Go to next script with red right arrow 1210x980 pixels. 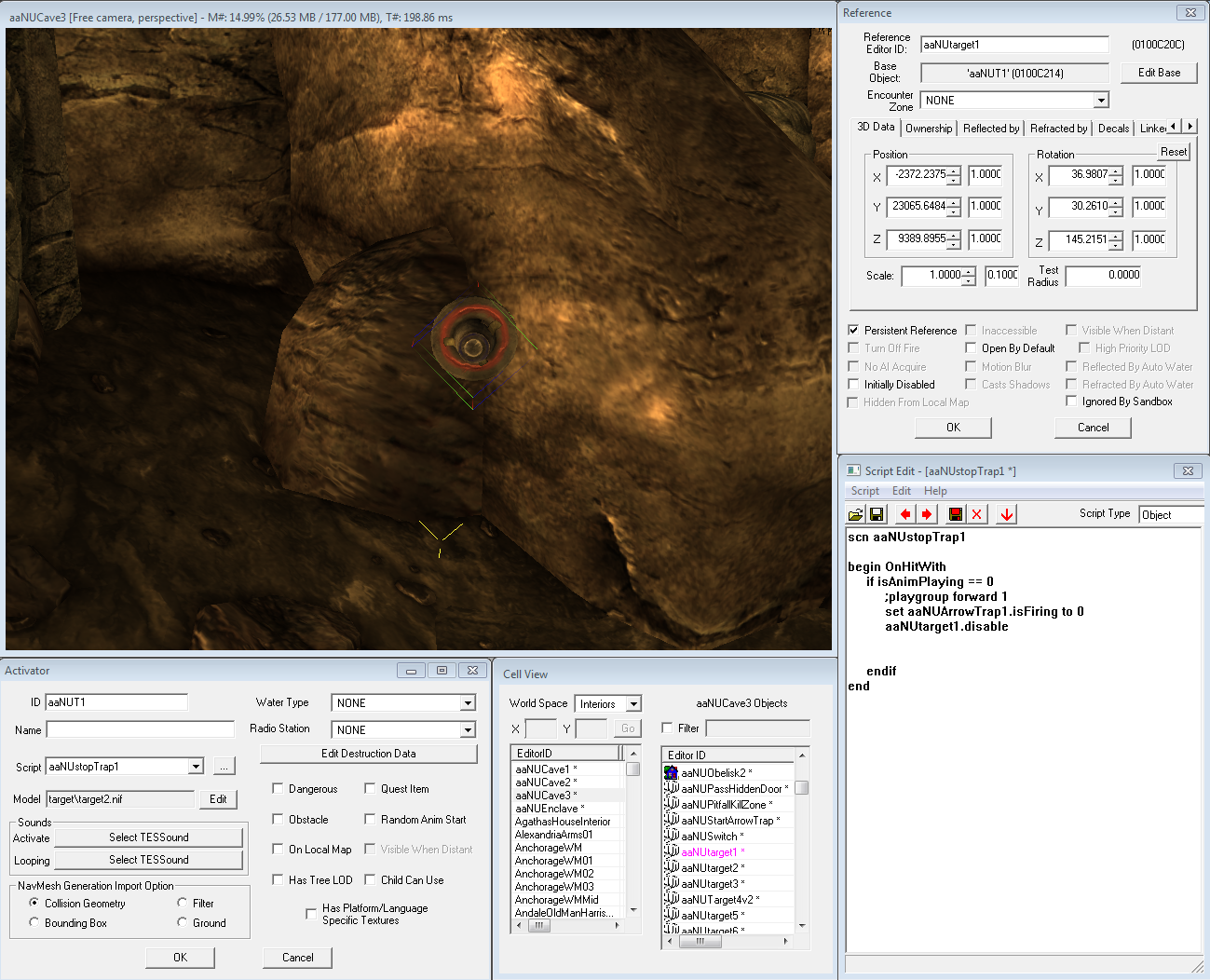click(927, 514)
